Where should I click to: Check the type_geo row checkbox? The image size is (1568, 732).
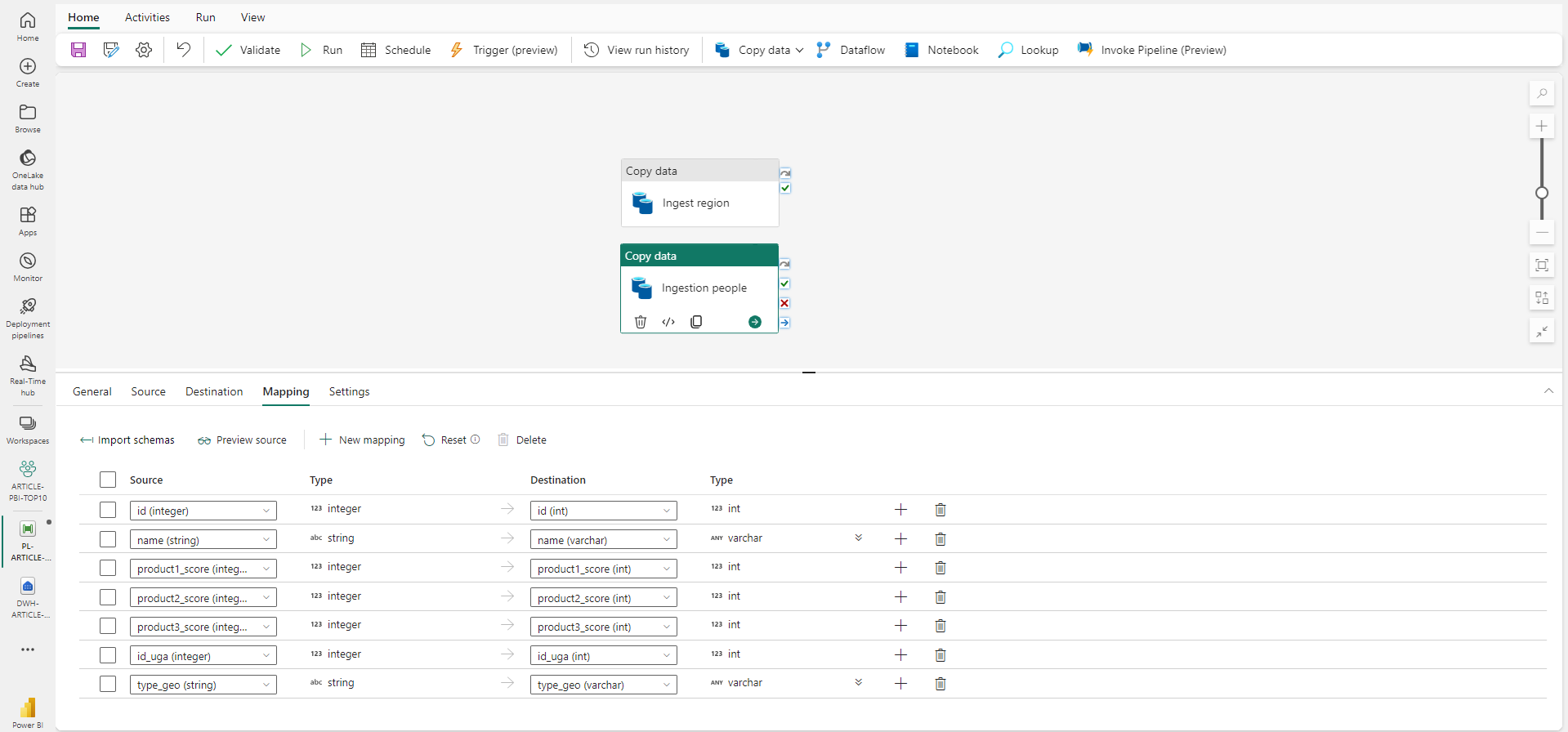coord(108,684)
